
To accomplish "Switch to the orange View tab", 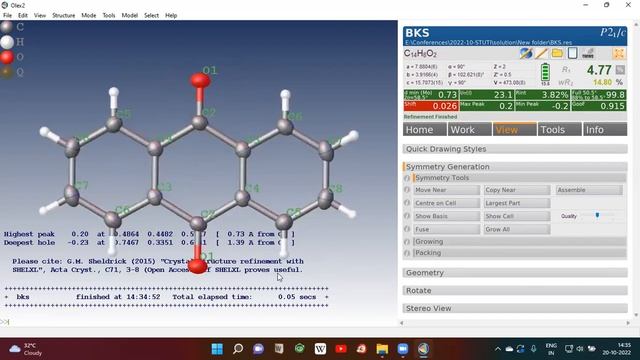I will tap(514, 129).
